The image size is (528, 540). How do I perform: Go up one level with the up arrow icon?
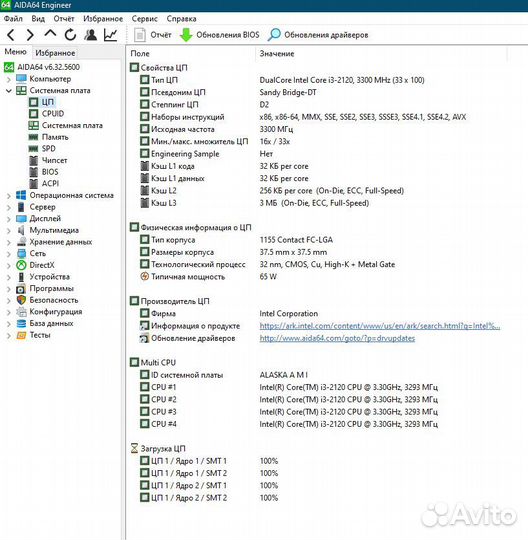[x=50, y=34]
